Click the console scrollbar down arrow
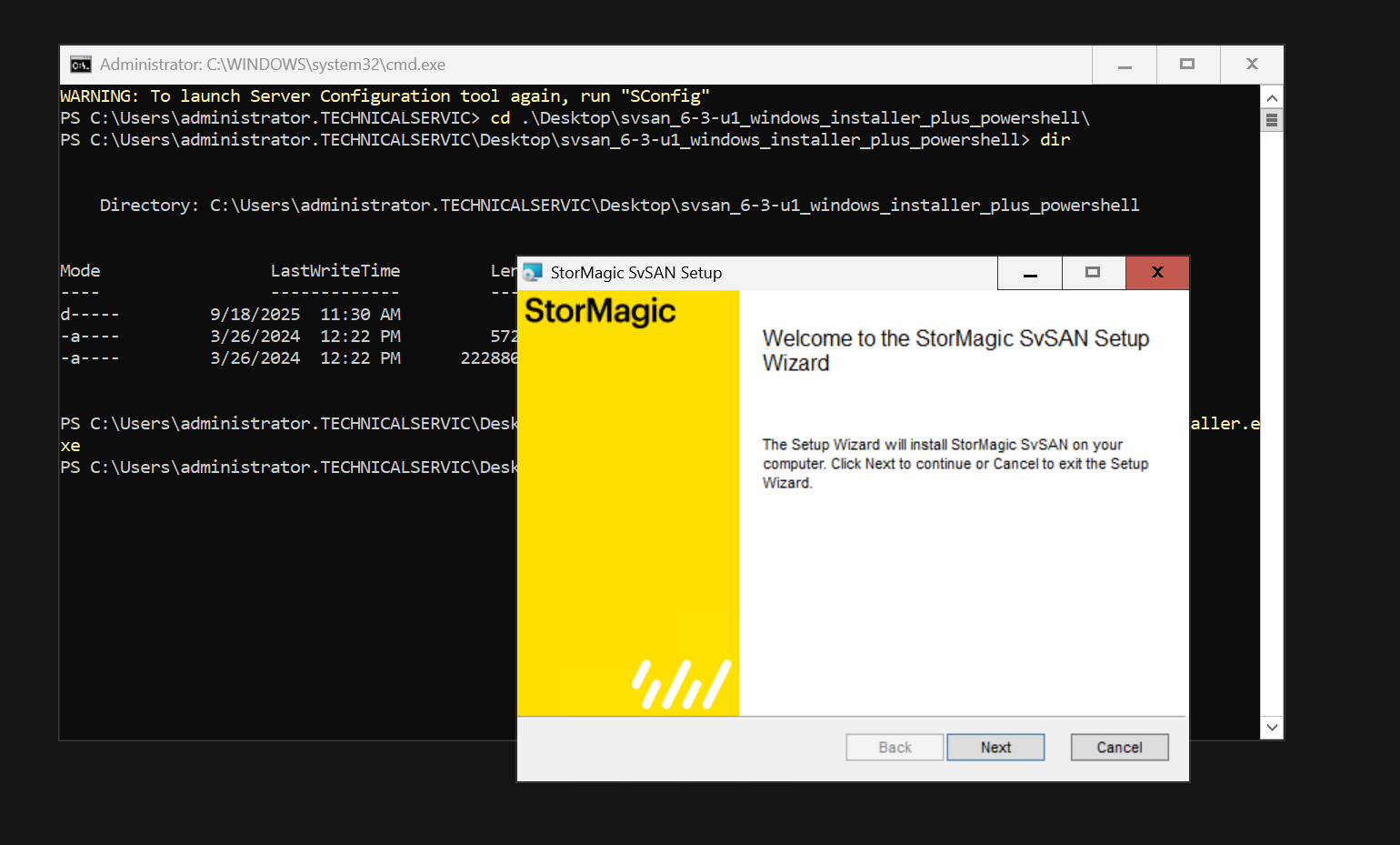Image resolution: width=1400 pixels, height=845 pixels. pyautogui.click(x=1272, y=728)
